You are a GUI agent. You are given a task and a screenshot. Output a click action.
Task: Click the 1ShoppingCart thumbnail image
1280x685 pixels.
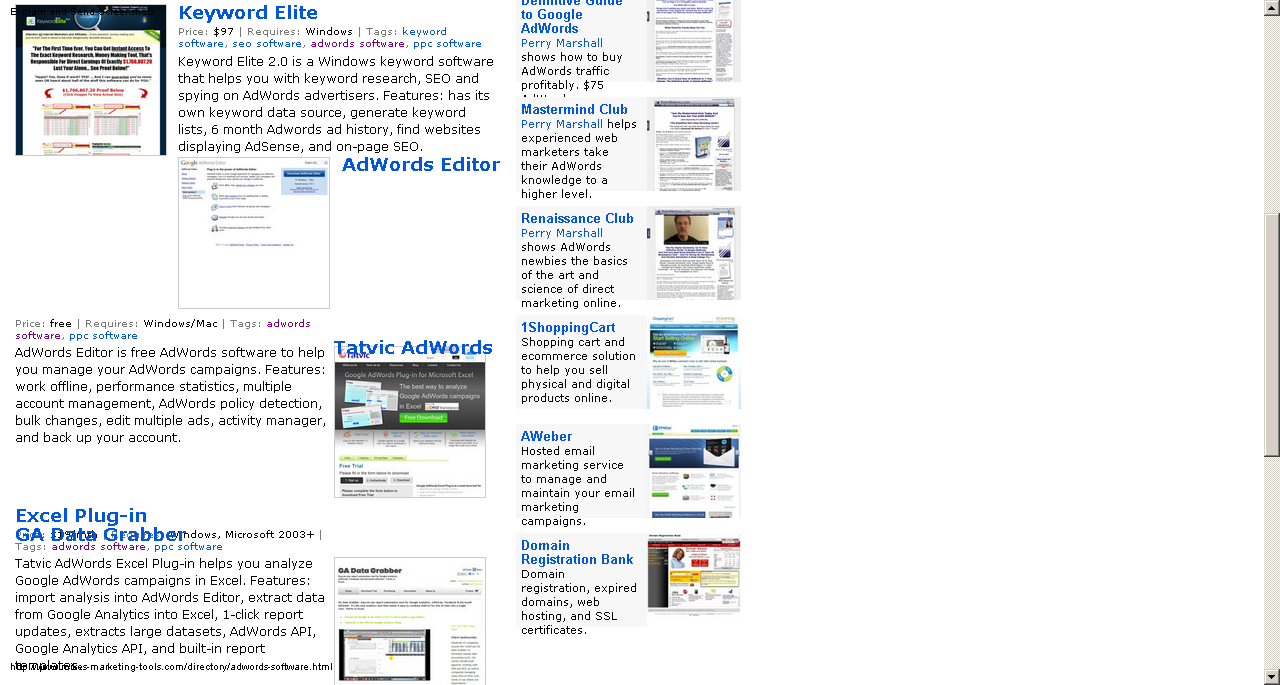pyautogui.click(x=695, y=362)
